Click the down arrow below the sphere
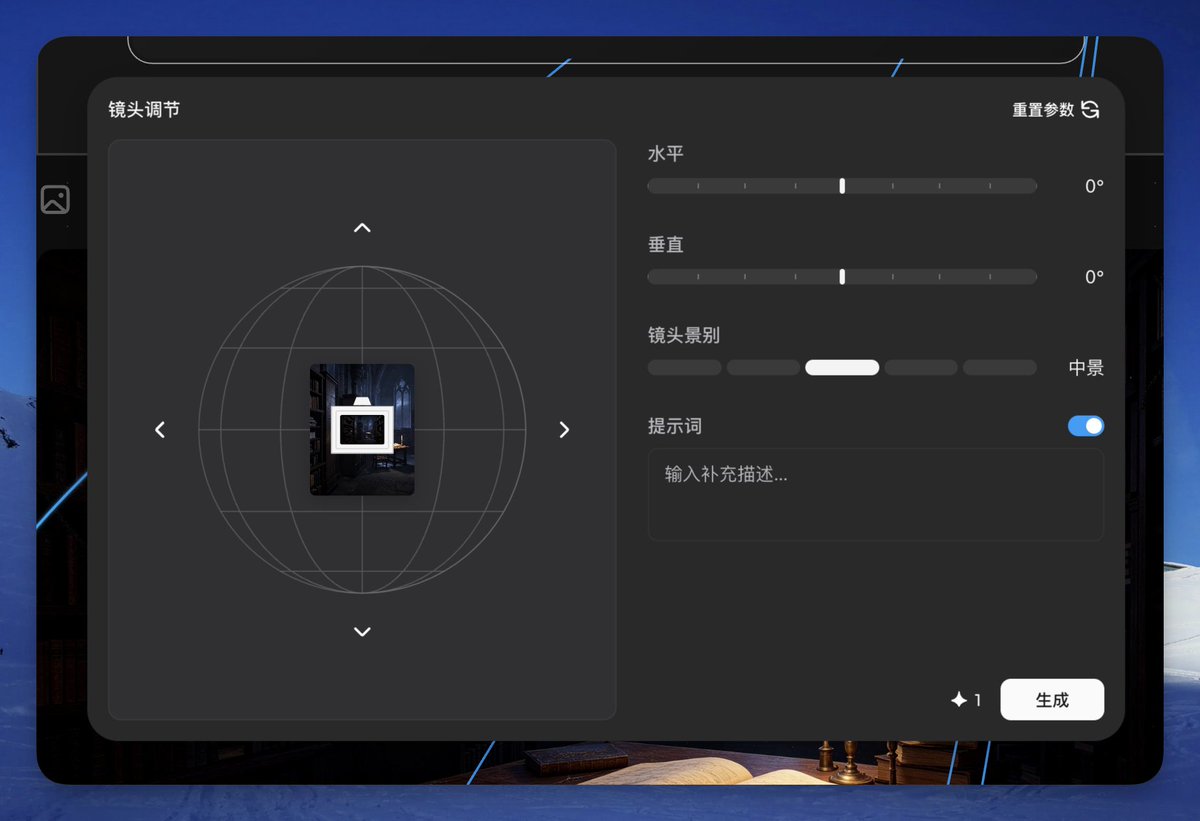Screen dimensions: 1200x821 click(x=362, y=631)
